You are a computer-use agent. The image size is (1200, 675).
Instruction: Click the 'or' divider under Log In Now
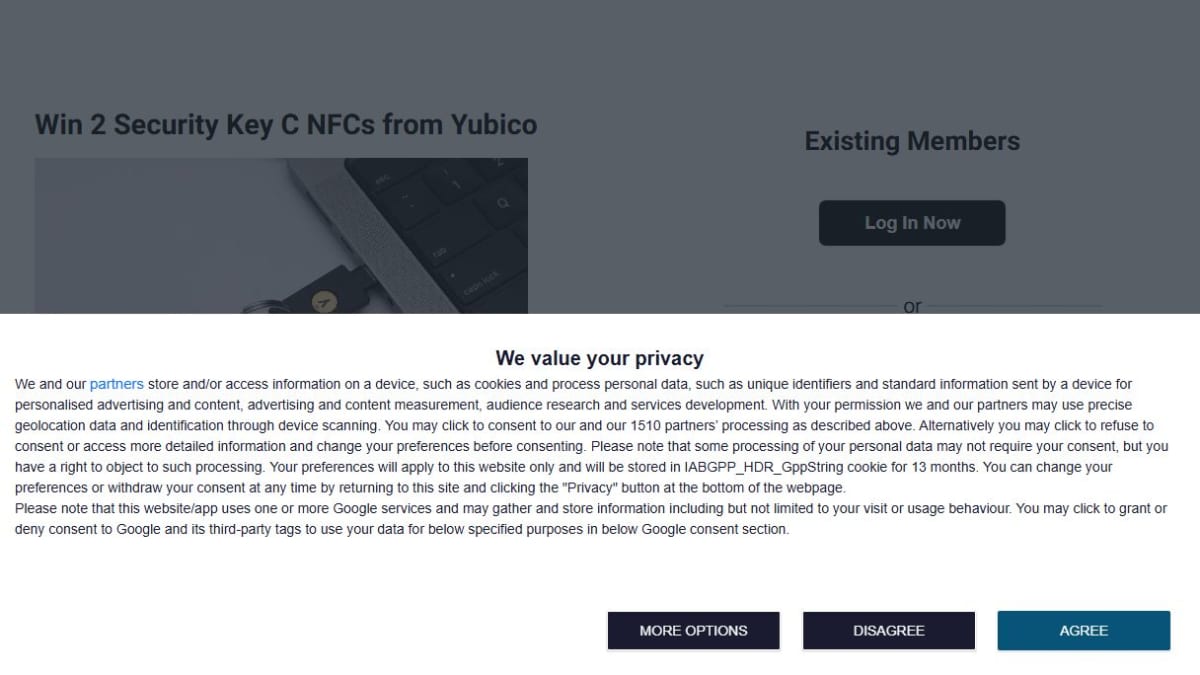[912, 306]
